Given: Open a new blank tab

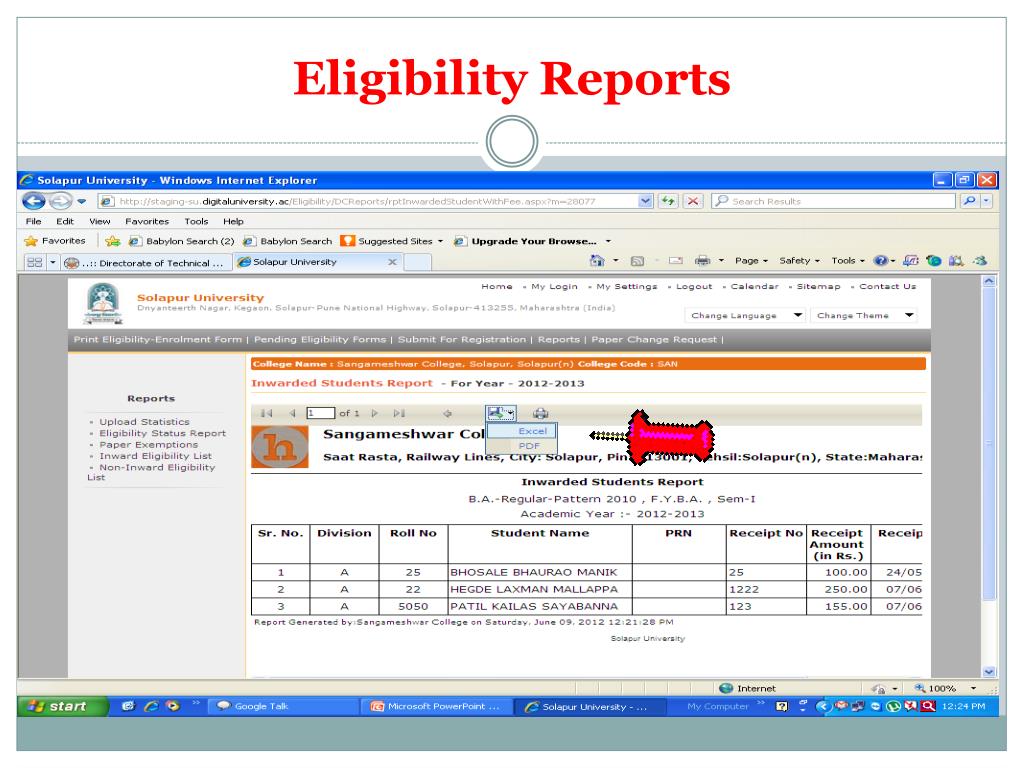Looking at the screenshot, I should [x=417, y=263].
